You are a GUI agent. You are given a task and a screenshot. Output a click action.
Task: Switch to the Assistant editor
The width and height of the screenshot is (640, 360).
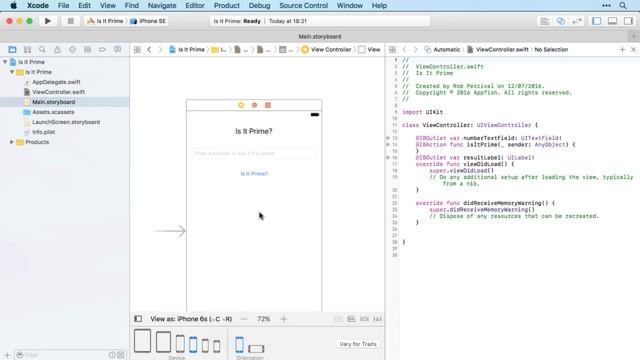(561, 21)
